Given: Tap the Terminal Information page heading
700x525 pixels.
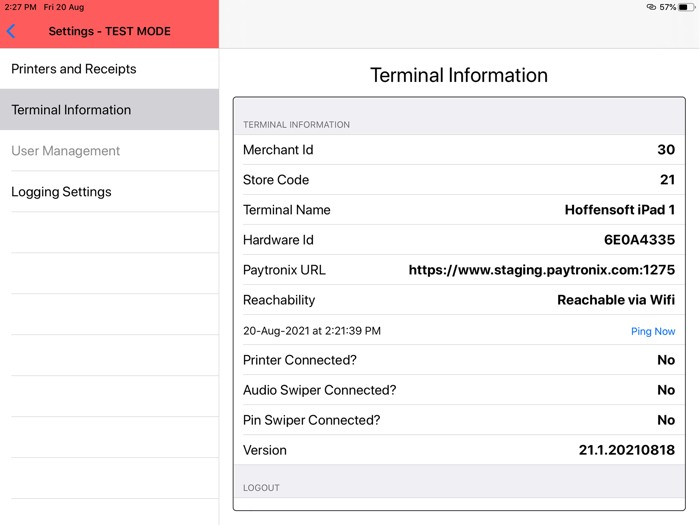Looking at the screenshot, I should 459,75.
